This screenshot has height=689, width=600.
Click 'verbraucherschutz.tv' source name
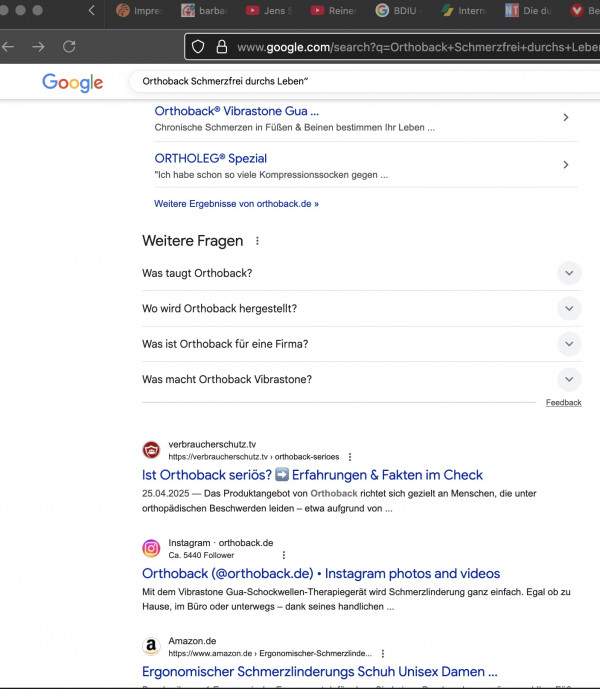pos(212,445)
